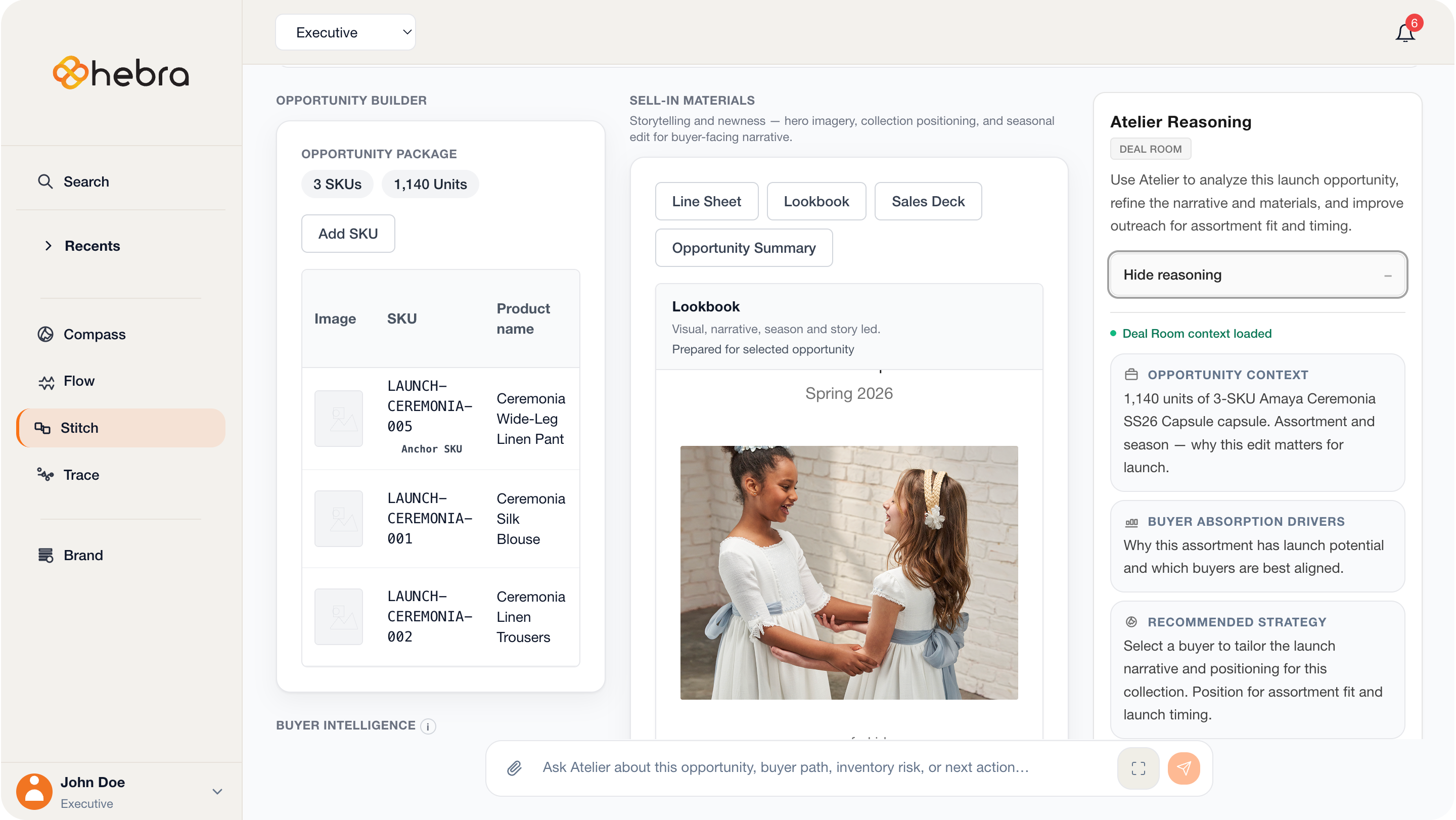
Task: Expand the chat to fullscreen
Action: [x=1138, y=768]
